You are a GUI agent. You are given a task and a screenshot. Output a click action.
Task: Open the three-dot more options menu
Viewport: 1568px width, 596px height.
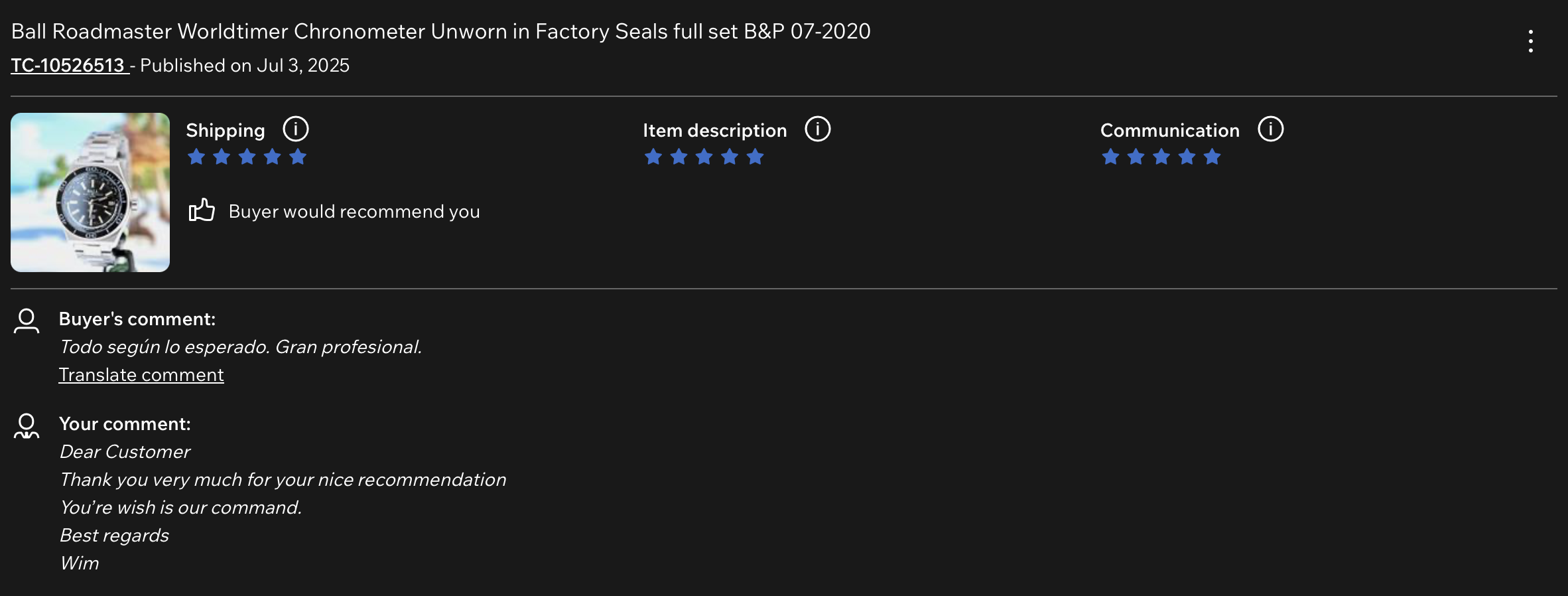coord(1530,41)
